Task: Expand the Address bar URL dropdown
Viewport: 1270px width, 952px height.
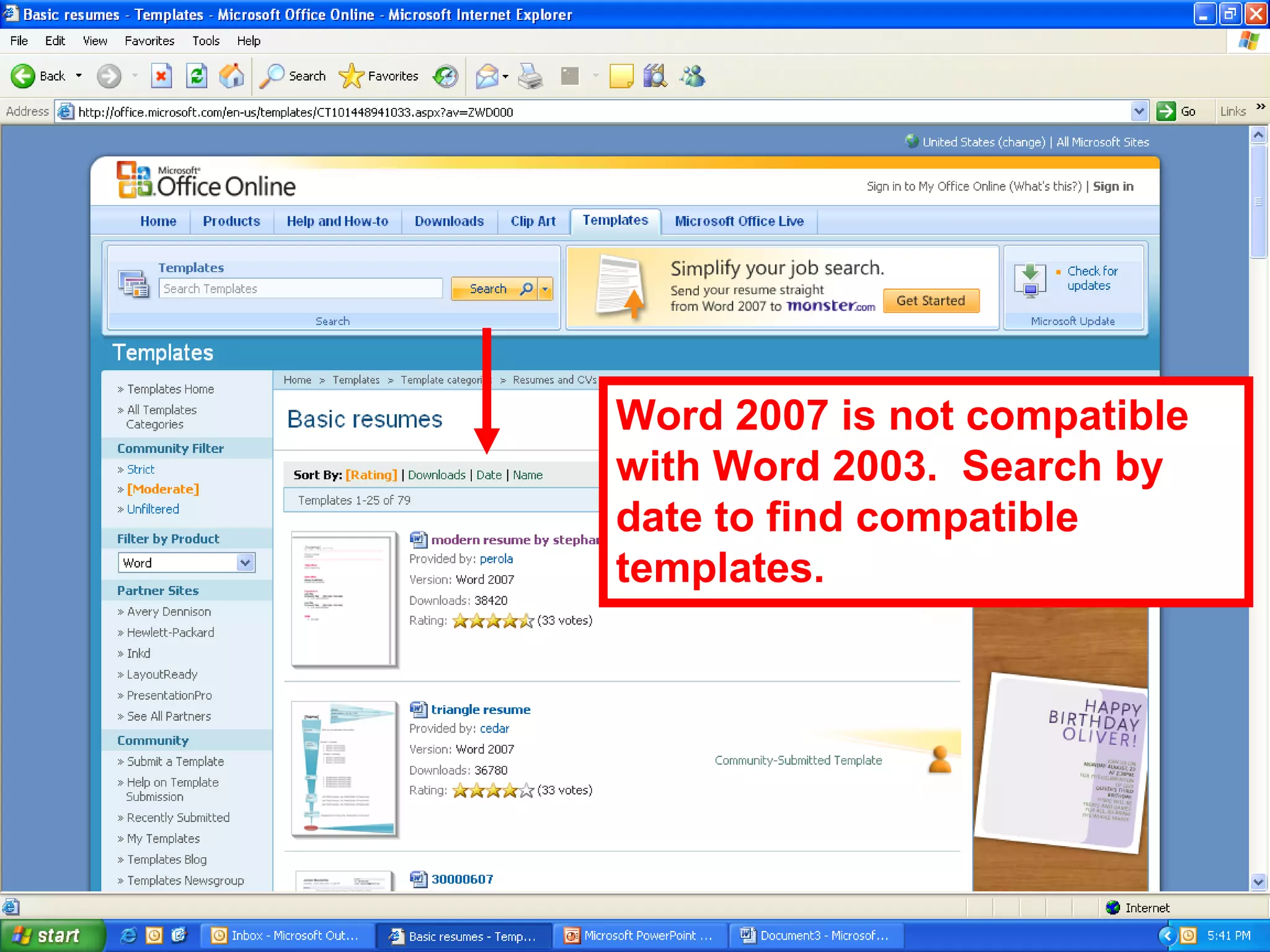Action: pos(1139,112)
